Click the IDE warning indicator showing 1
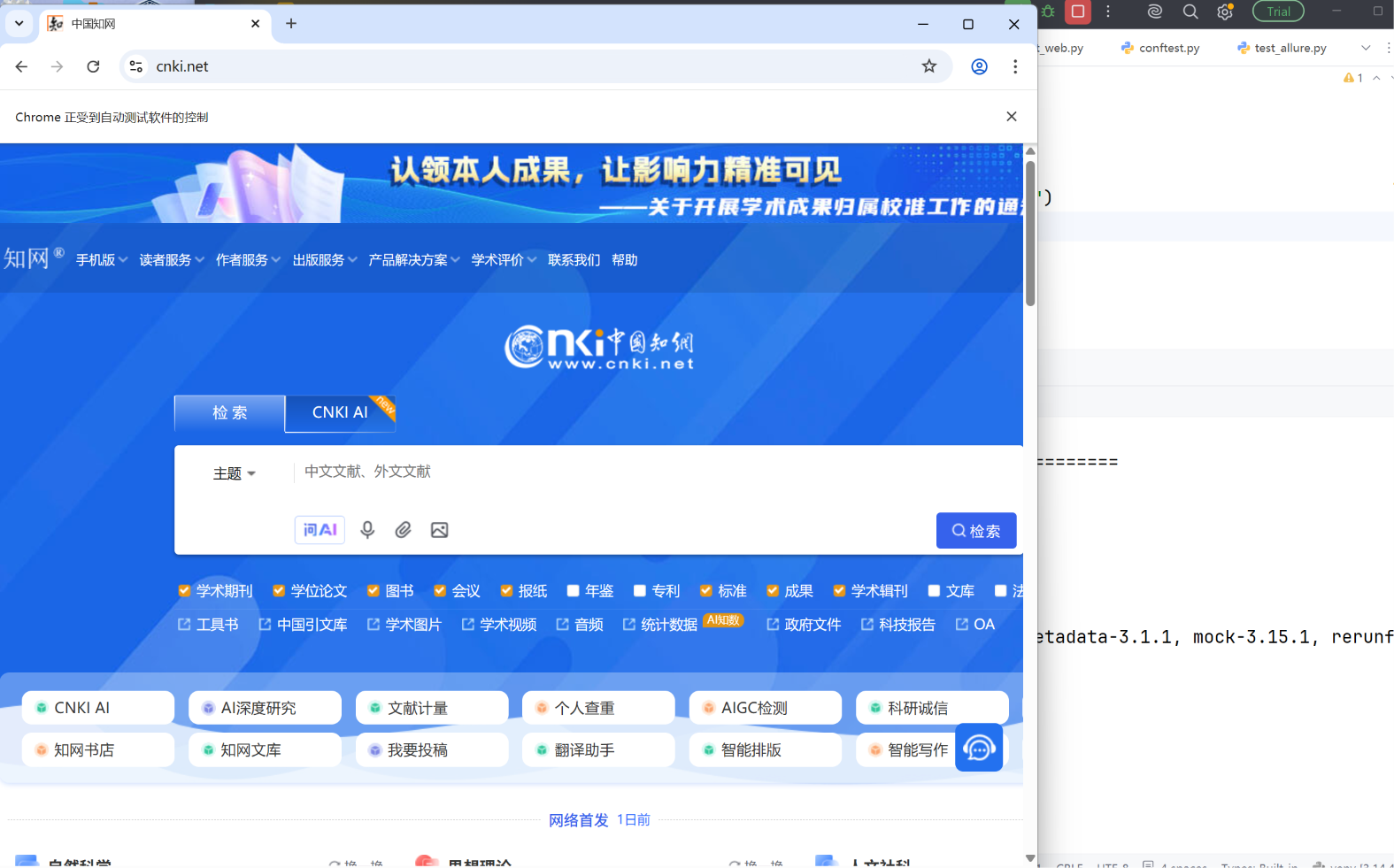This screenshot has height=868, width=1394. point(1353,78)
